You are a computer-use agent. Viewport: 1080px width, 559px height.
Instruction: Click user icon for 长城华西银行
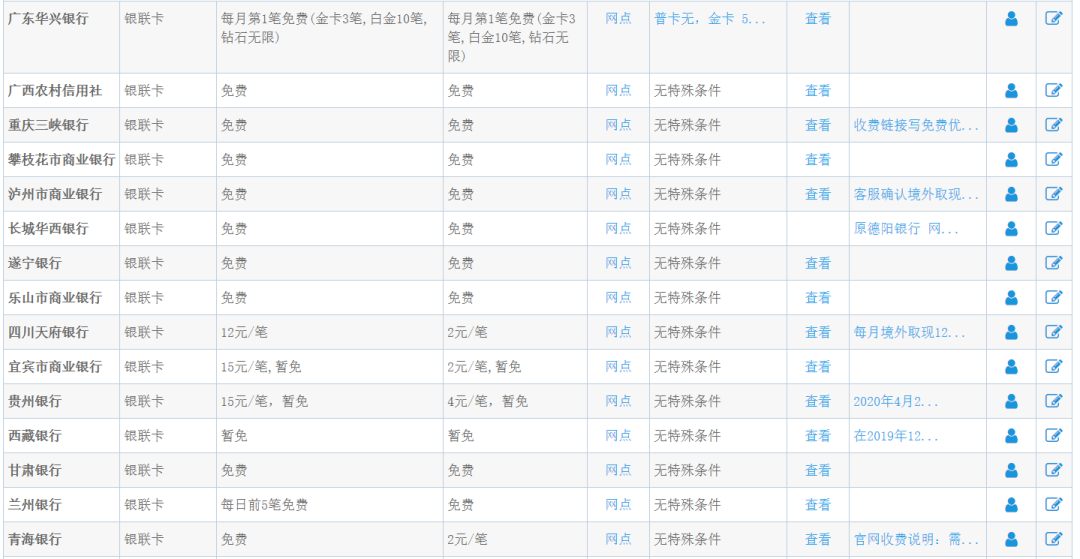pos(1011,229)
